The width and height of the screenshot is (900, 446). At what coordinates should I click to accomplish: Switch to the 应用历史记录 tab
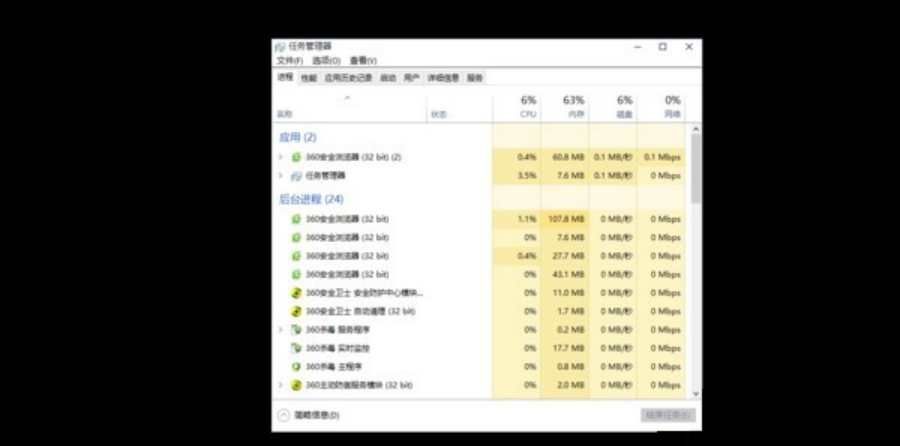coord(348,78)
